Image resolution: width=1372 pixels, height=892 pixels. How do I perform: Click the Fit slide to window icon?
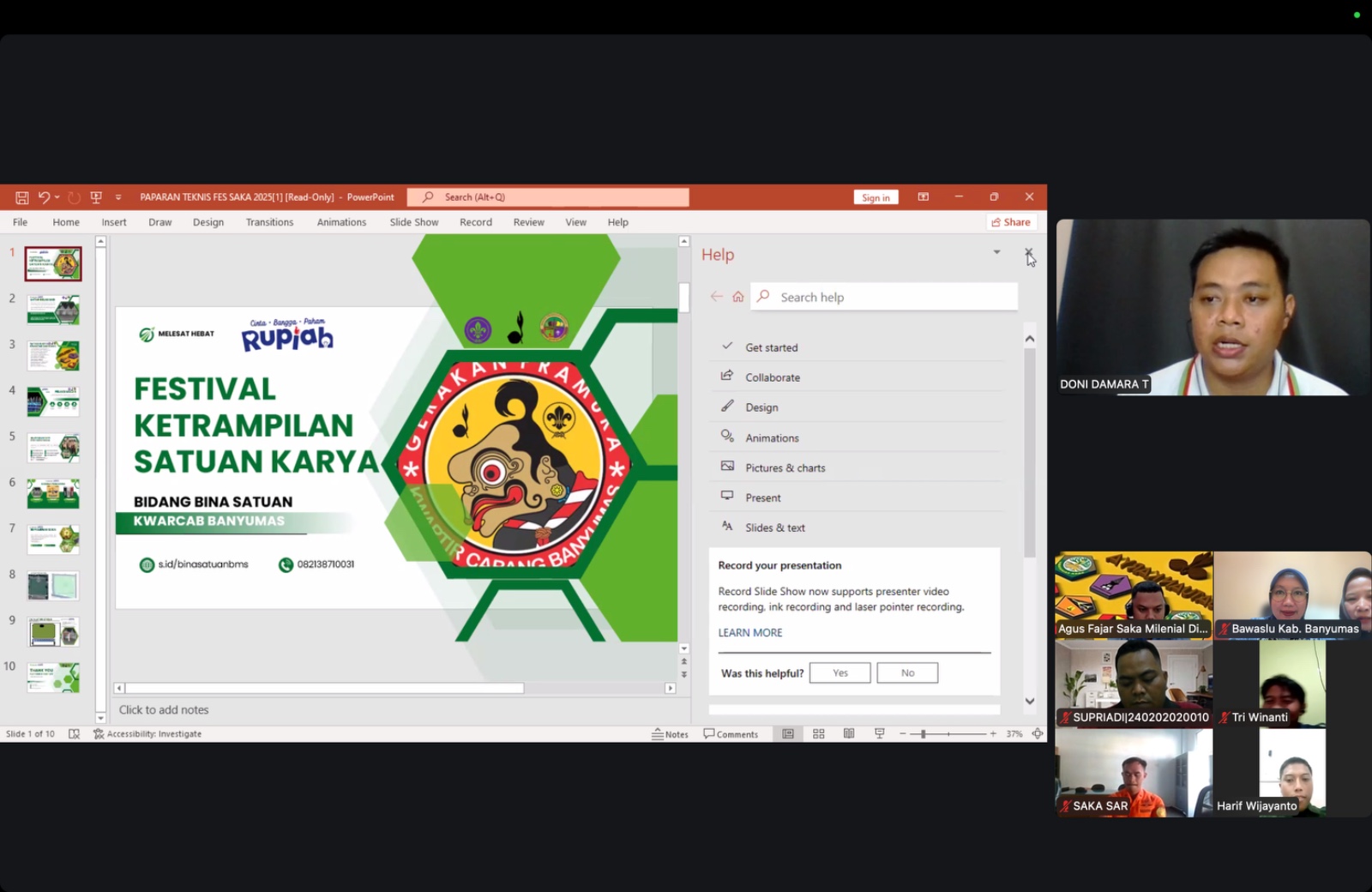(x=1038, y=734)
